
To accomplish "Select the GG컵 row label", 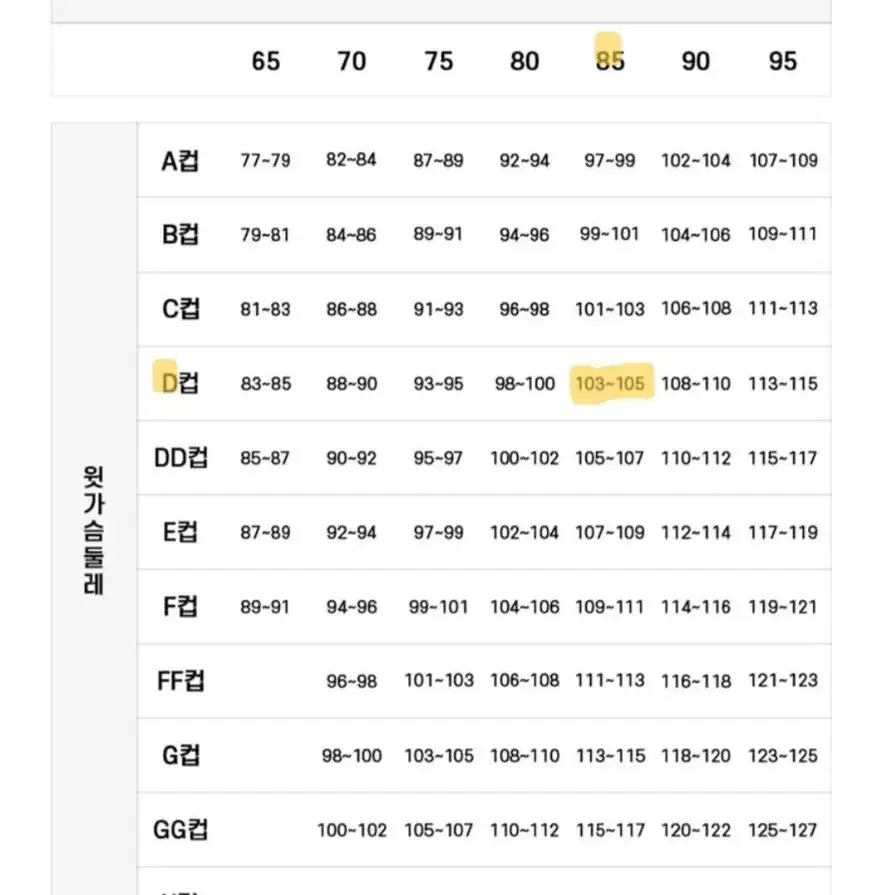I will pyautogui.click(x=180, y=829).
